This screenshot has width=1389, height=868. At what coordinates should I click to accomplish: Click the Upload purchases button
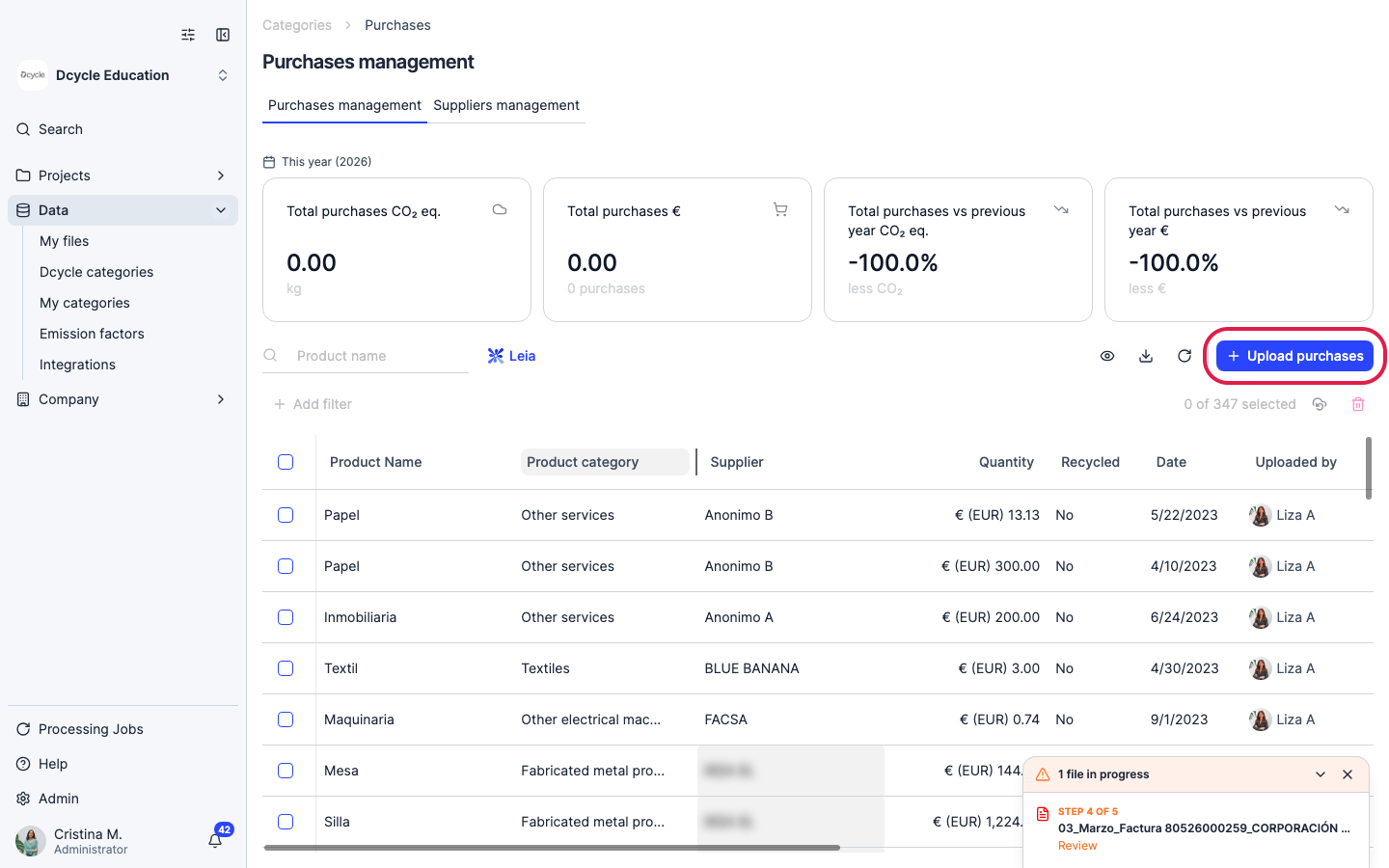click(x=1294, y=356)
